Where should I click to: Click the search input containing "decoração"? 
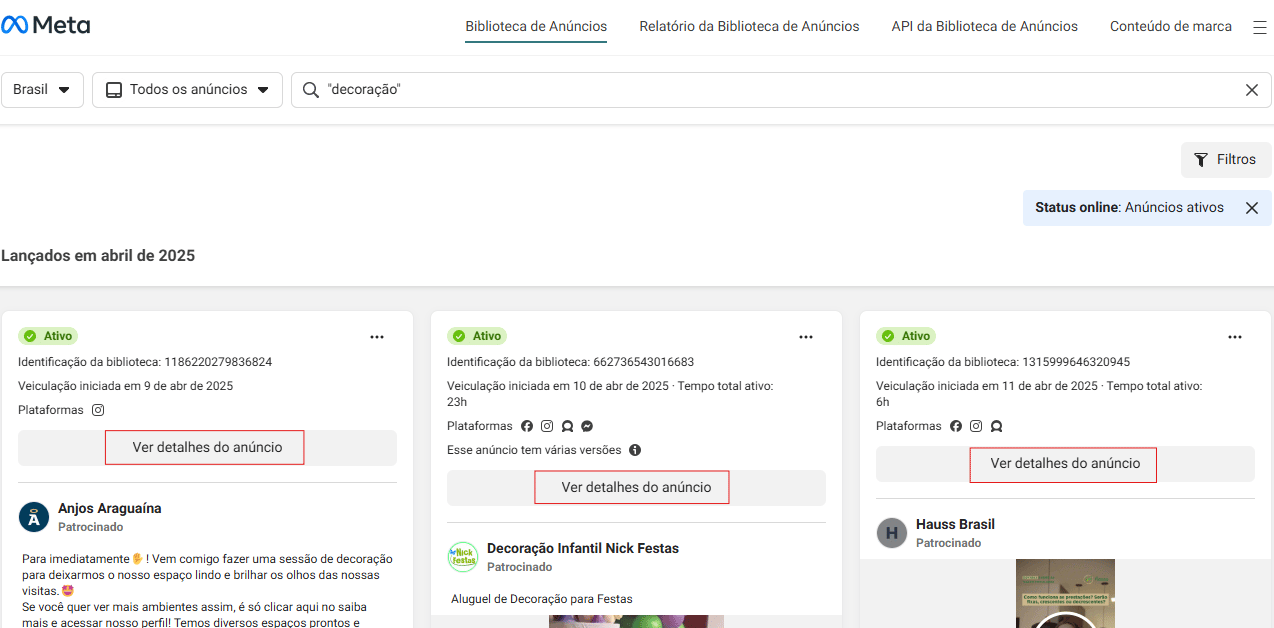tap(780, 90)
